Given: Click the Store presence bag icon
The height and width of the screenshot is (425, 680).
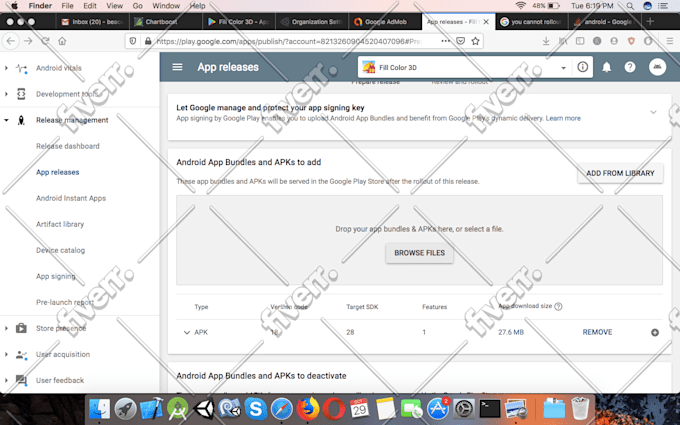Looking at the screenshot, I should [21, 328].
